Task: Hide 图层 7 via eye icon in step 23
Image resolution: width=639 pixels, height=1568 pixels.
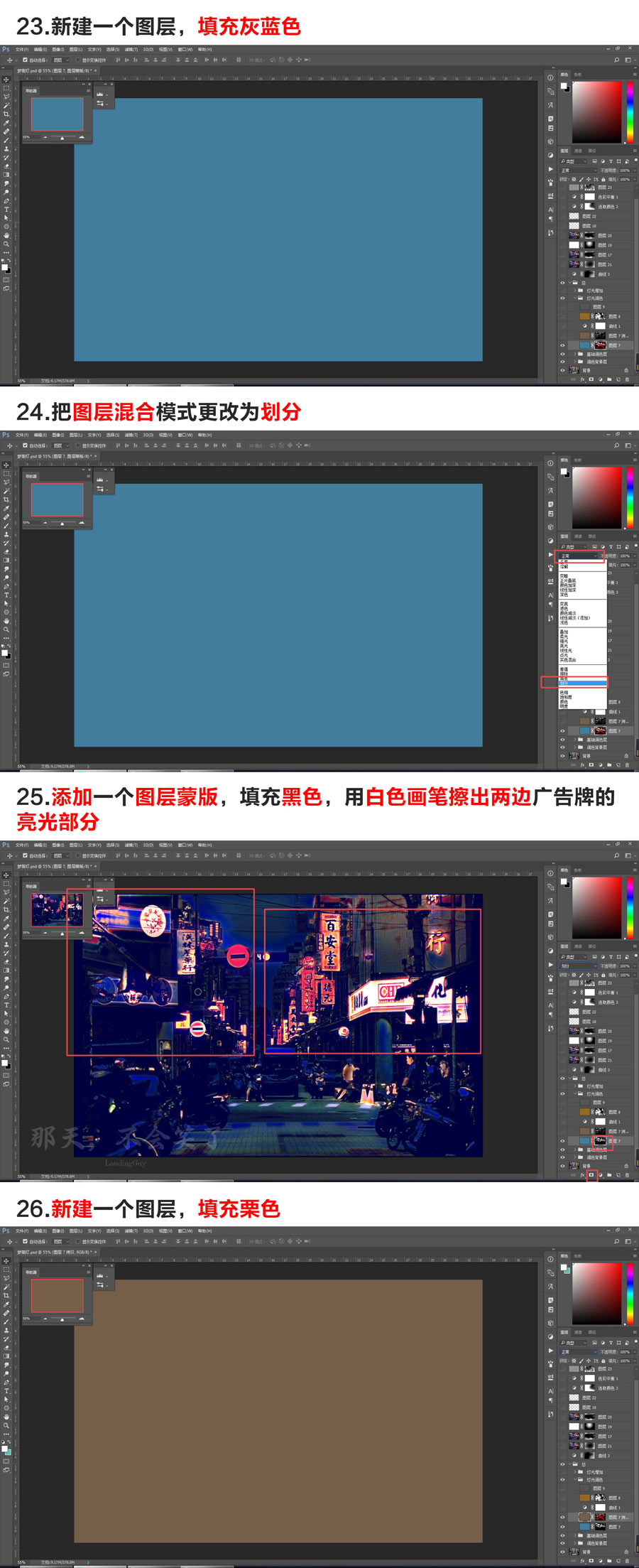Action: (563, 345)
